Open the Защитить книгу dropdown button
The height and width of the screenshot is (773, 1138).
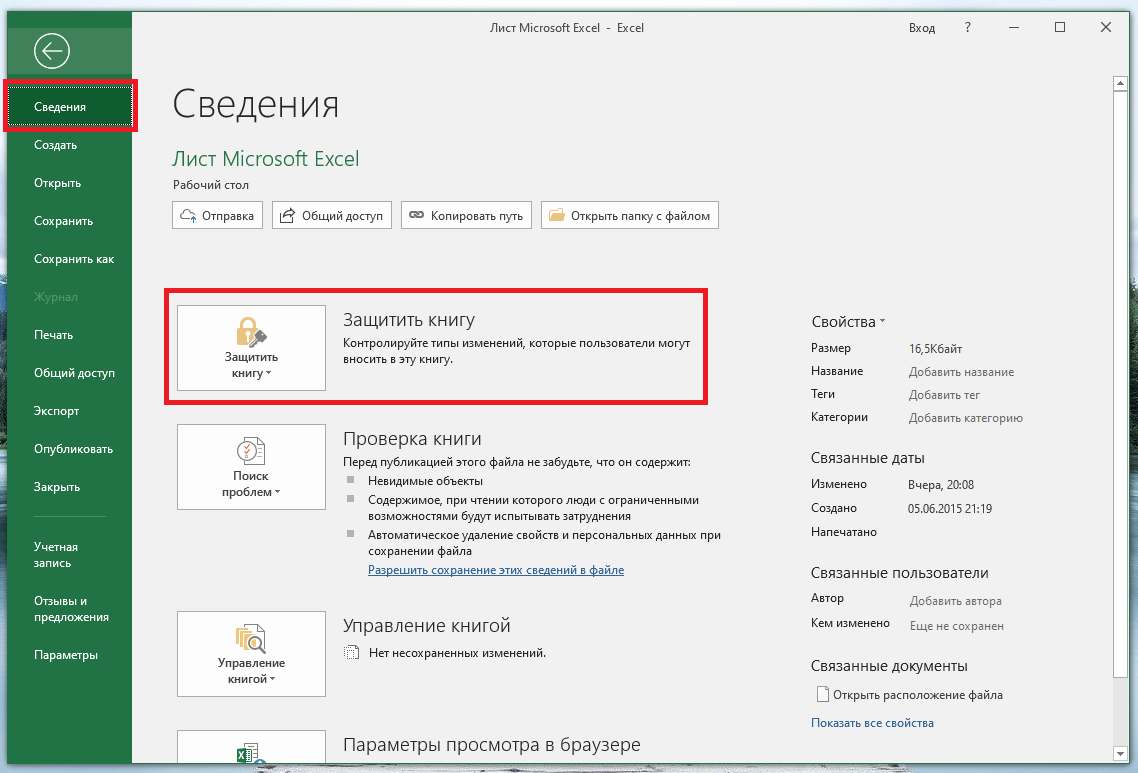click(251, 348)
